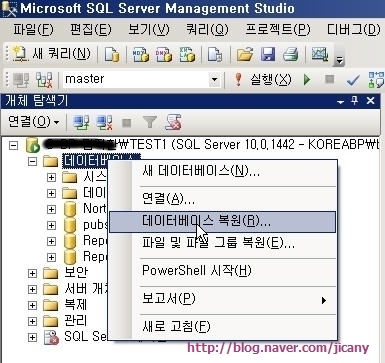Click the Database Engine Query icon
This screenshot has height=363, width=385.
click(x=112, y=54)
